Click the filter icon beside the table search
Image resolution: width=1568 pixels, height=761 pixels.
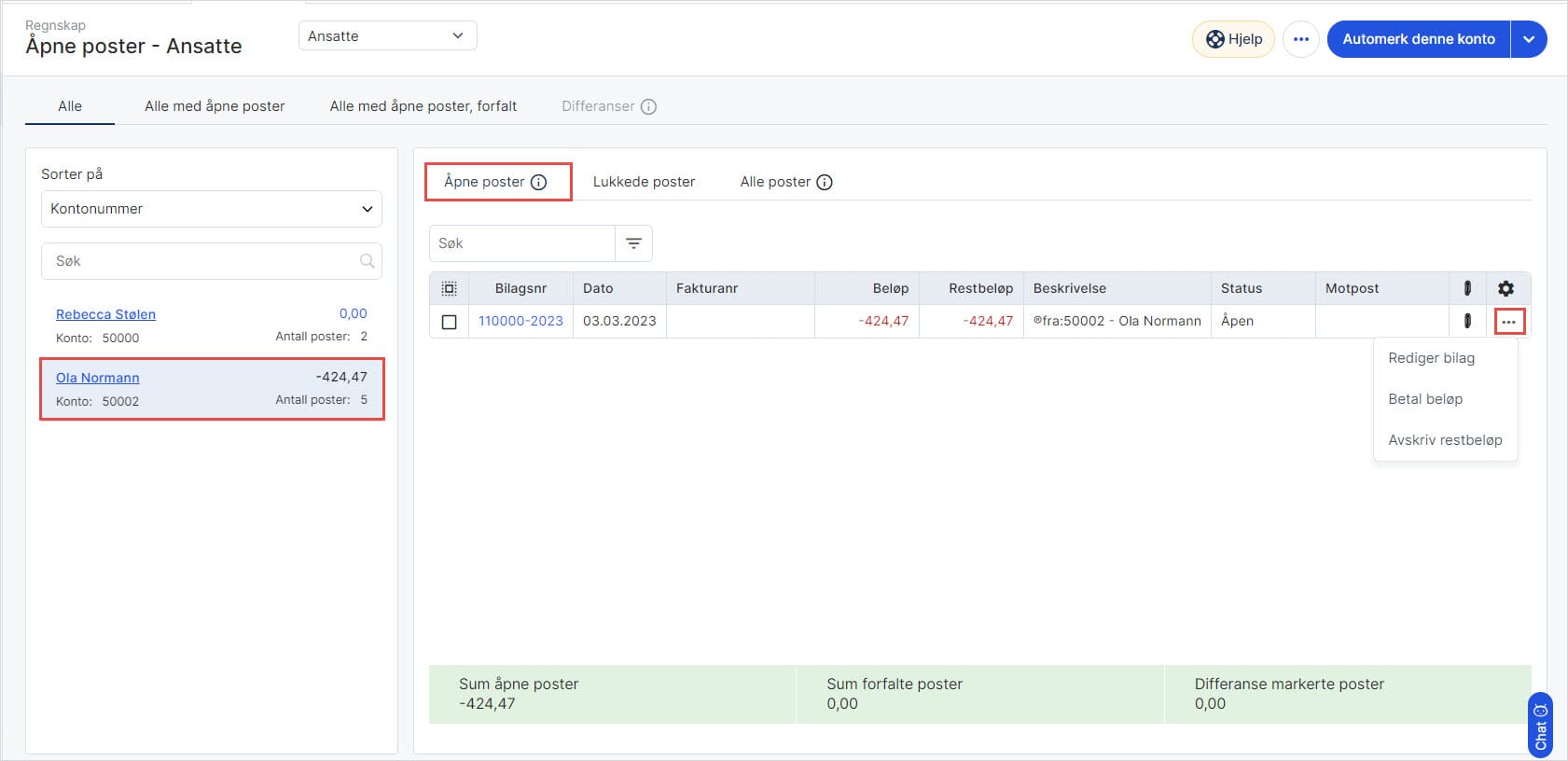click(x=633, y=243)
